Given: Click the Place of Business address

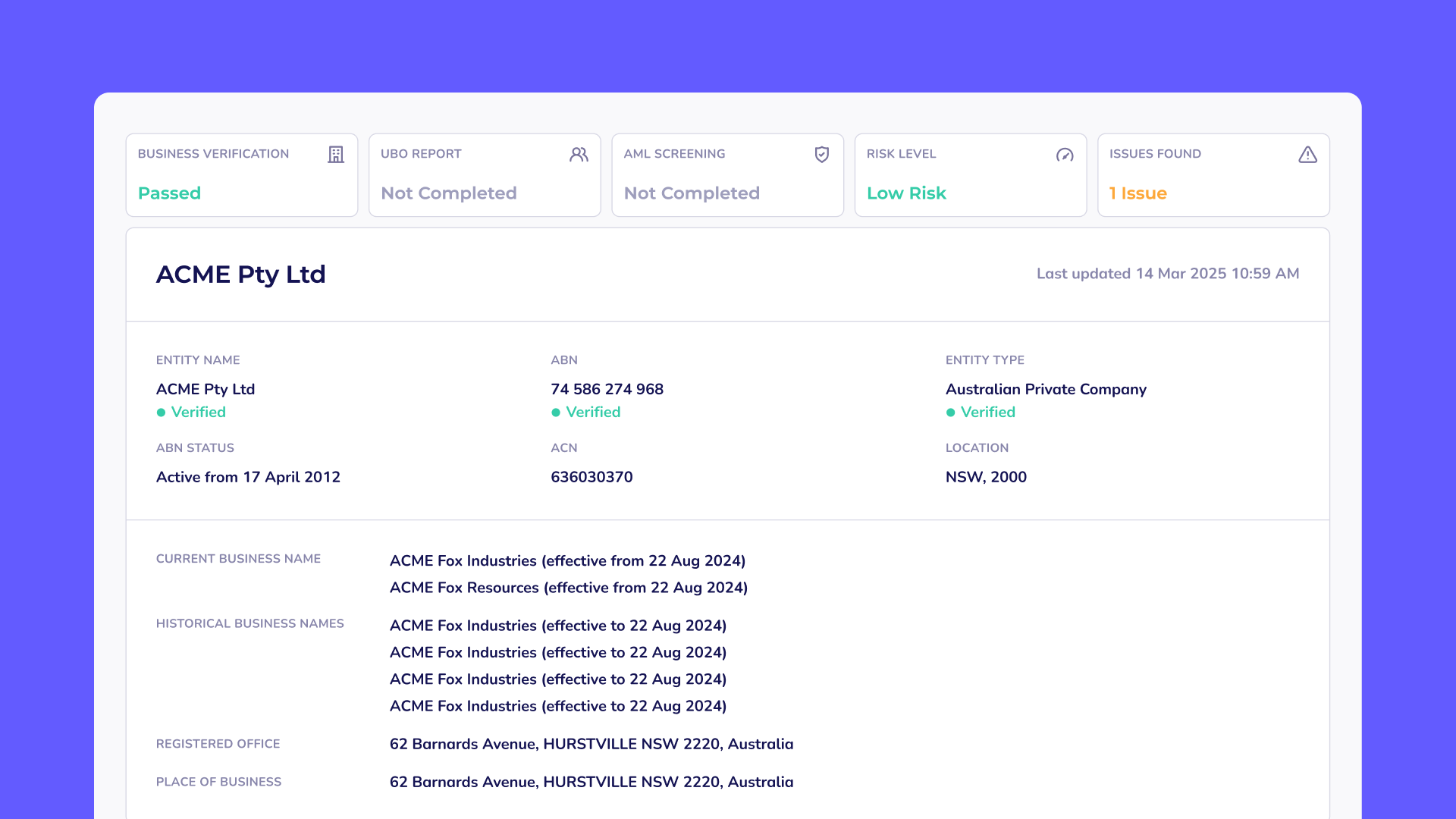Looking at the screenshot, I should tap(591, 782).
